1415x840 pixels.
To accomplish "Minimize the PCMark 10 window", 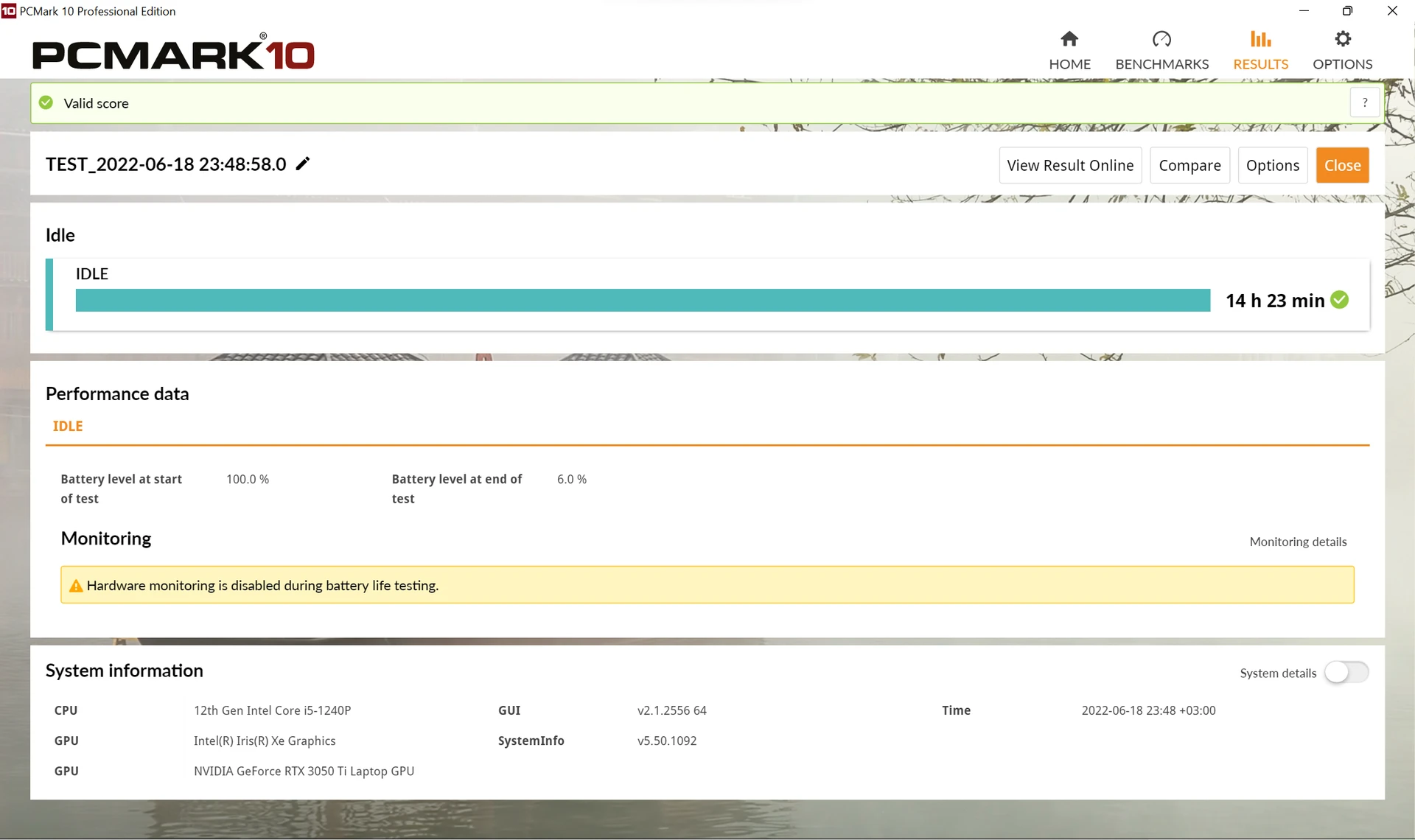I will pos(1304,11).
